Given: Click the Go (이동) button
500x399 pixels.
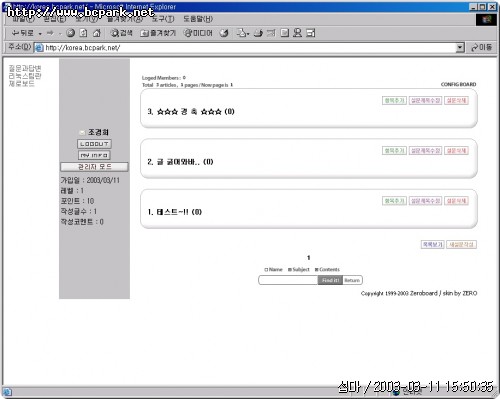Looking at the screenshot, I should coord(481,47).
